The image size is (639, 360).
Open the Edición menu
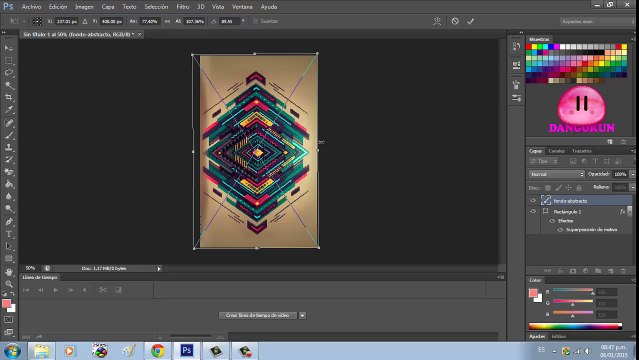(58, 7)
